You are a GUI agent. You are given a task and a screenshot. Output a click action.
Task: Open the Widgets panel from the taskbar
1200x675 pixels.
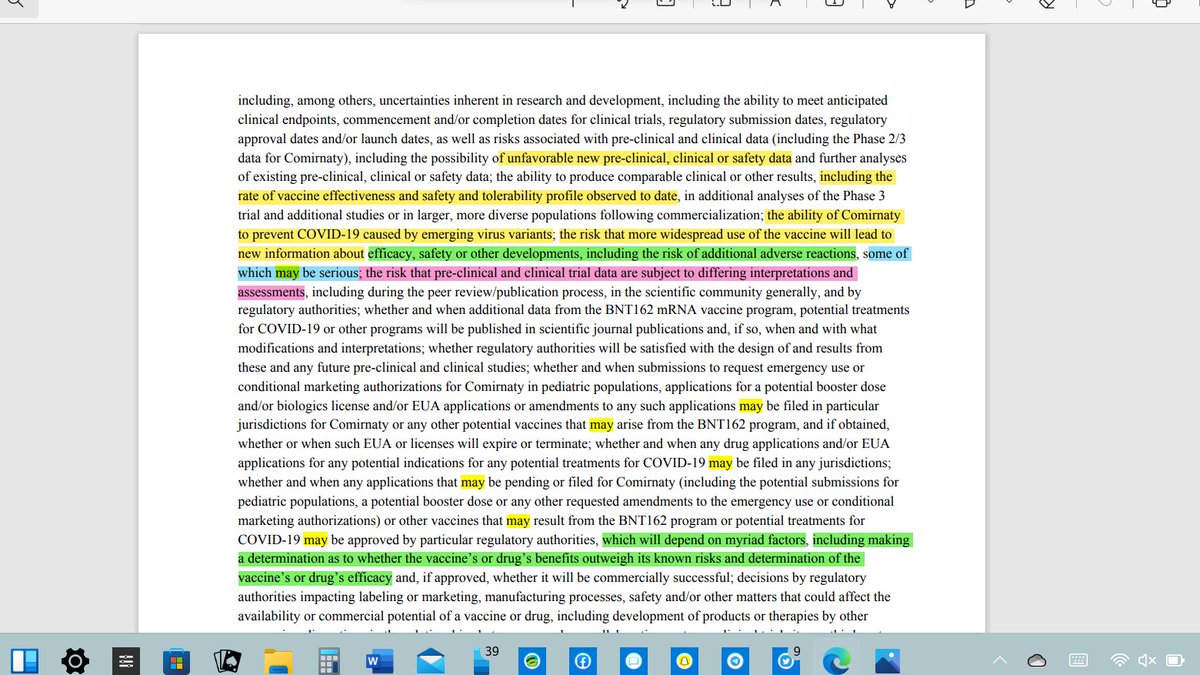(25, 661)
